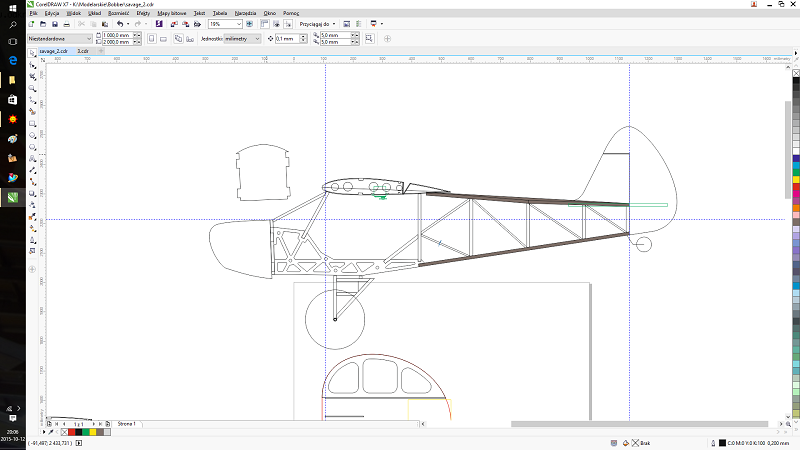Image resolution: width=800 pixels, height=450 pixels.
Task: Open the Pomoc menu
Action: (x=291, y=13)
